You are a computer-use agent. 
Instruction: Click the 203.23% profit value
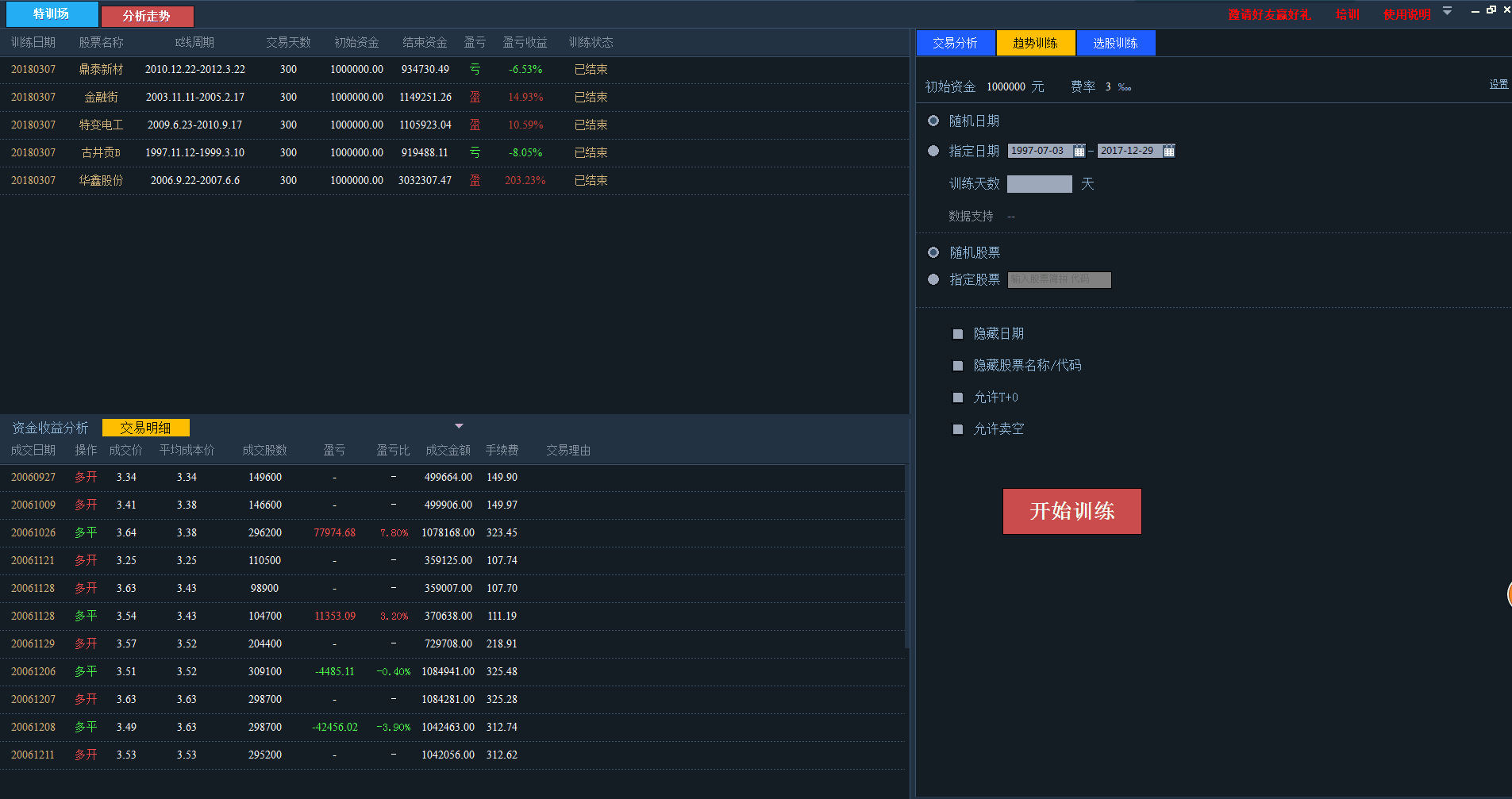(x=525, y=181)
